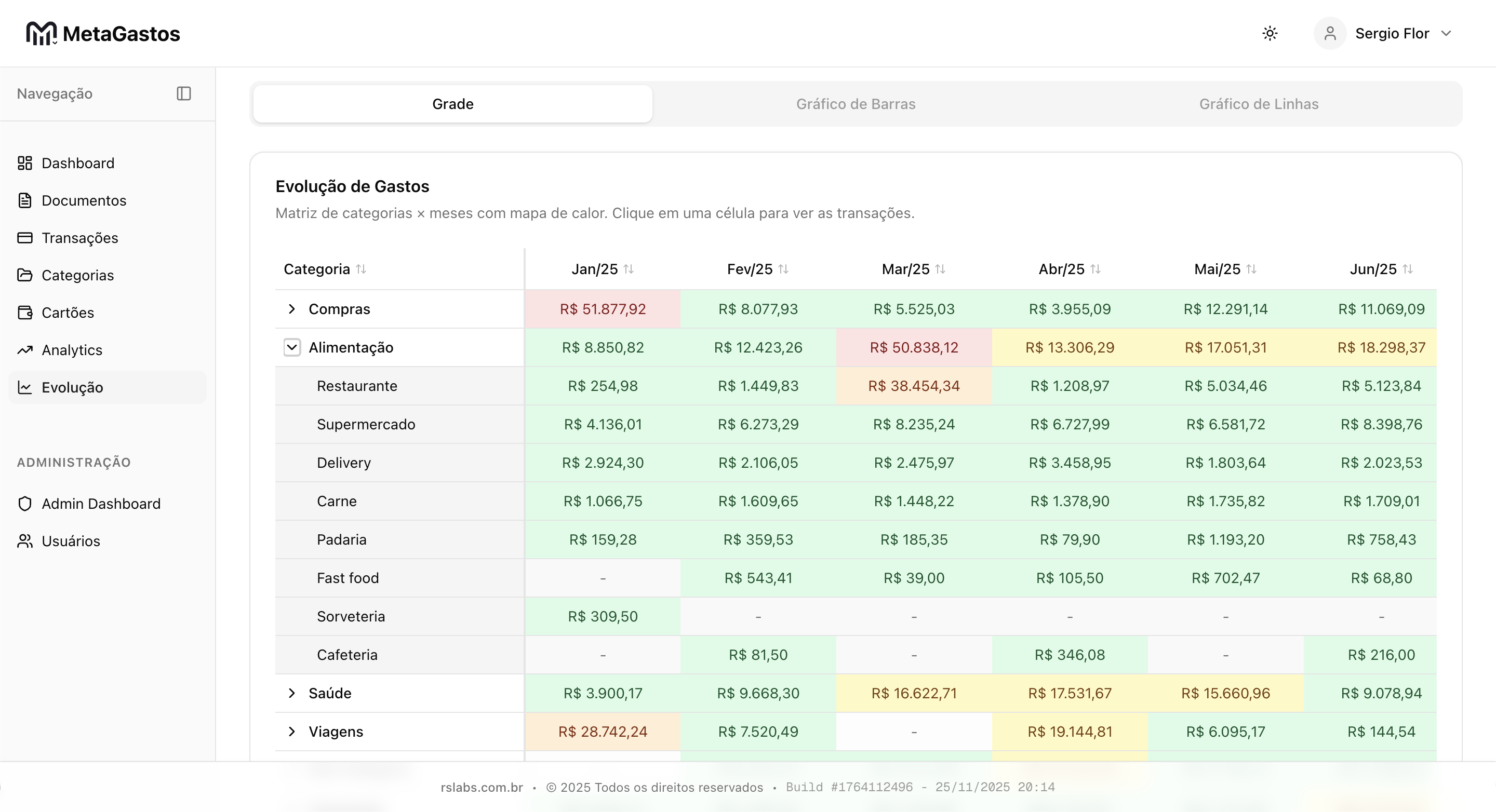Expand the Saúde category row

pos(291,693)
